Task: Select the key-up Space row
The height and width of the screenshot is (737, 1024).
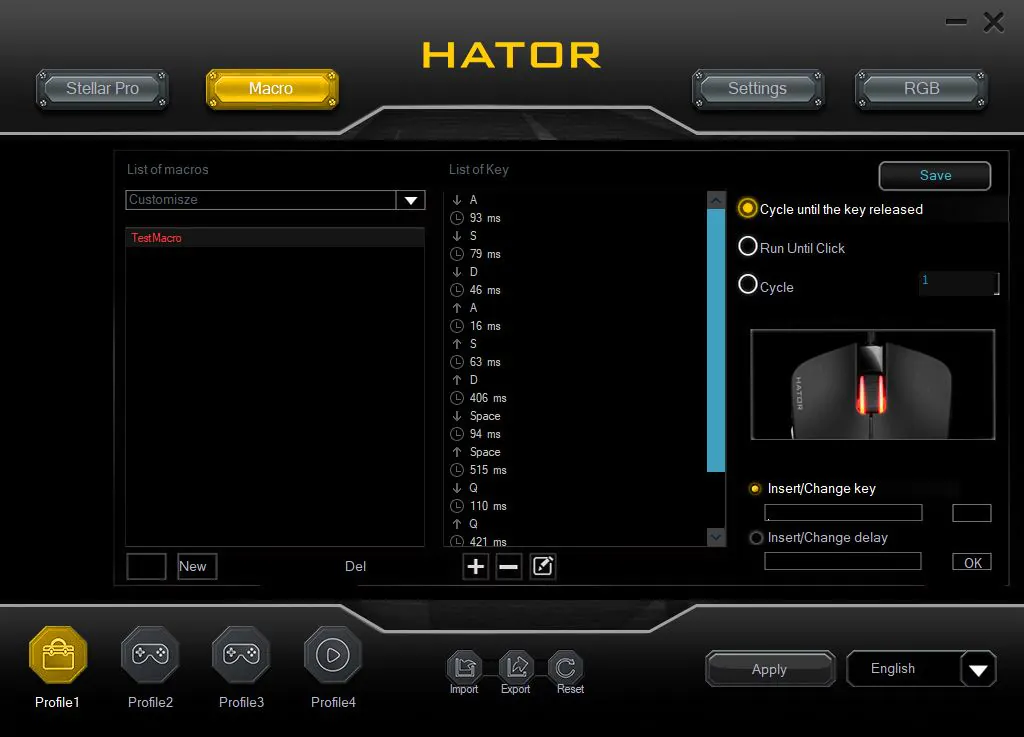Action: 577,452
